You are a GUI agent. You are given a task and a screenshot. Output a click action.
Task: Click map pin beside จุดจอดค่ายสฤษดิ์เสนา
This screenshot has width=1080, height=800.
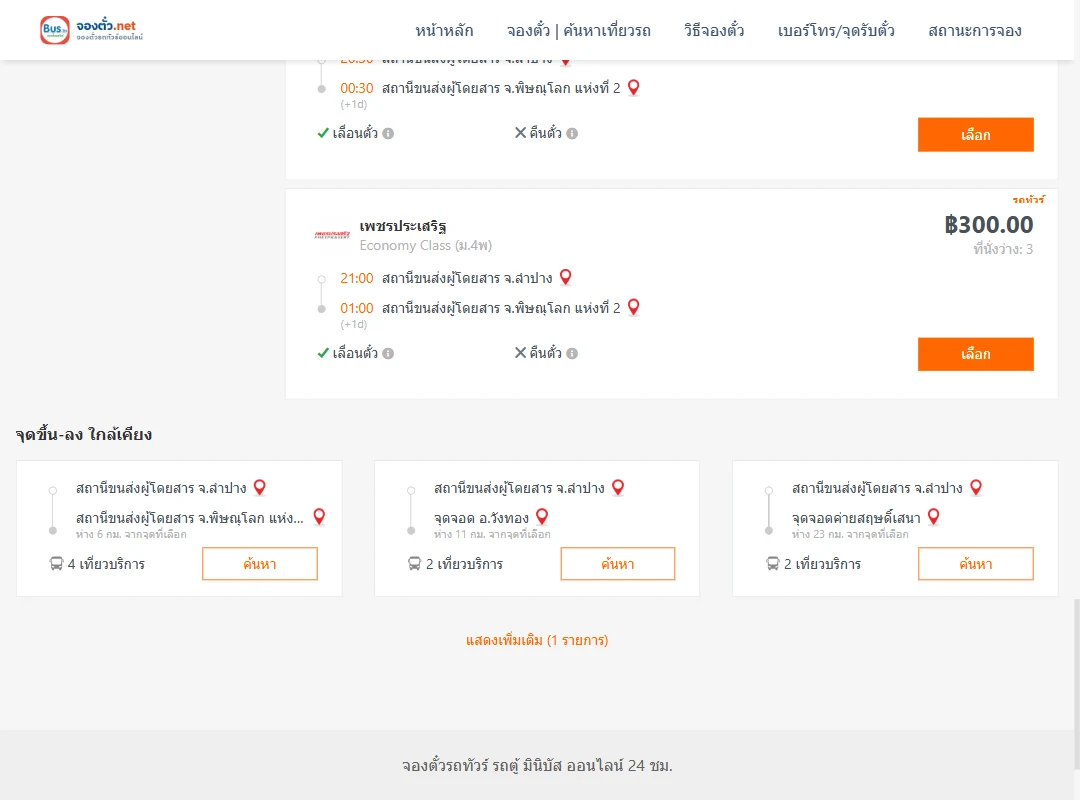tap(933, 517)
